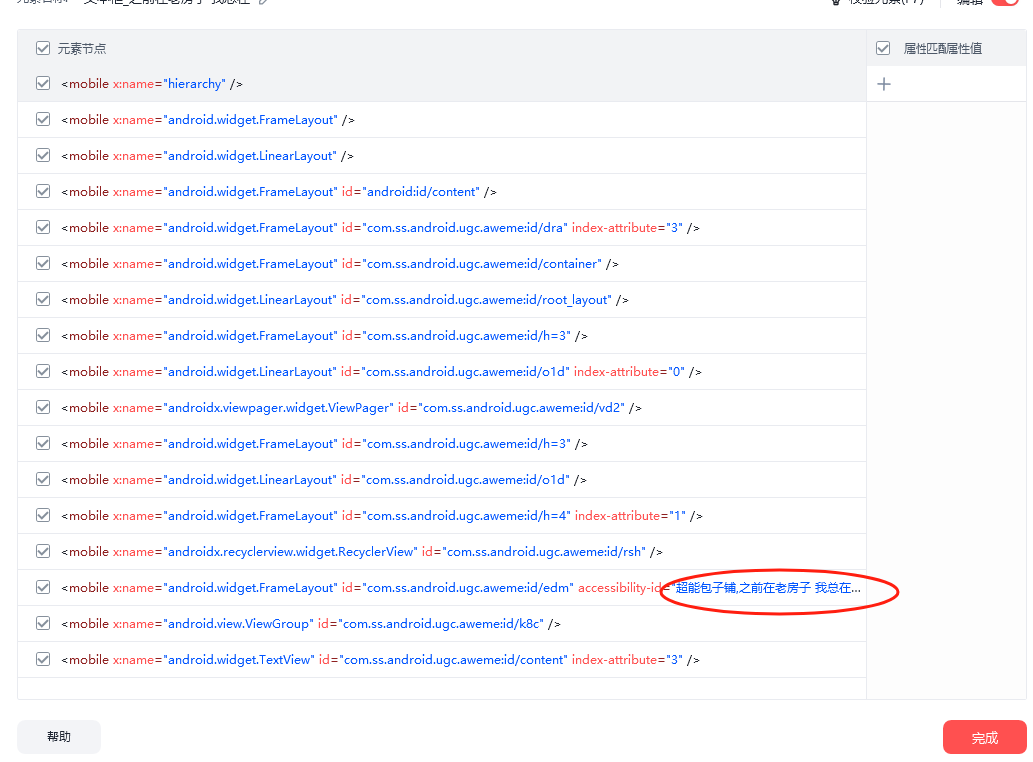This screenshot has width=1033, height=762.
Task: Uncheck the hierarchy node checkbox
Action: (x=43, y=83)
